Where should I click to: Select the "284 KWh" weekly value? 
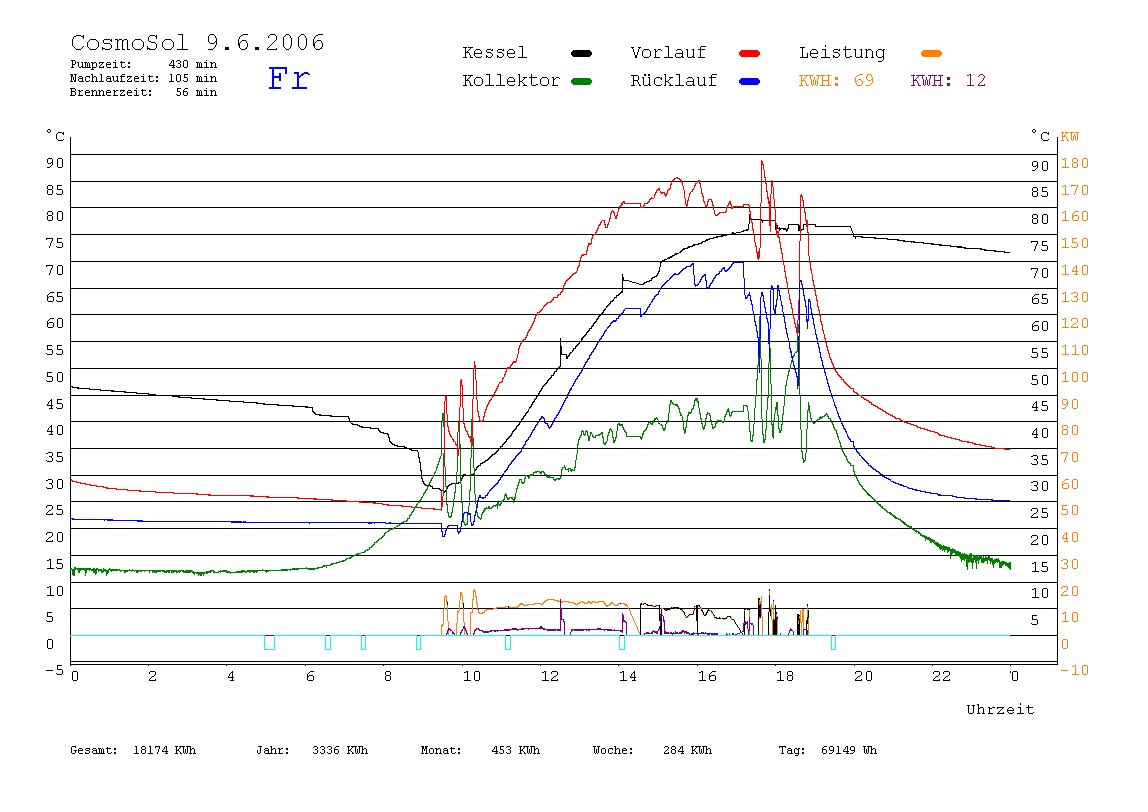point(687,750)
